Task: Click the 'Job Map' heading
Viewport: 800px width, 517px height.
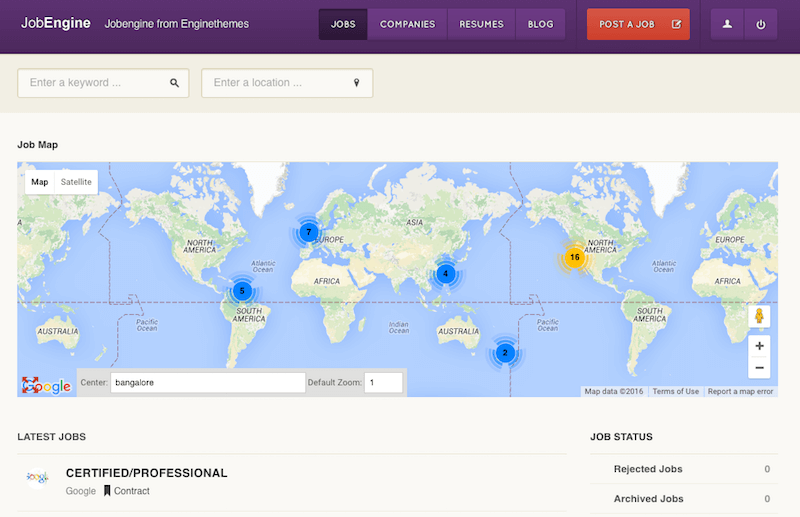Action: 38,144
